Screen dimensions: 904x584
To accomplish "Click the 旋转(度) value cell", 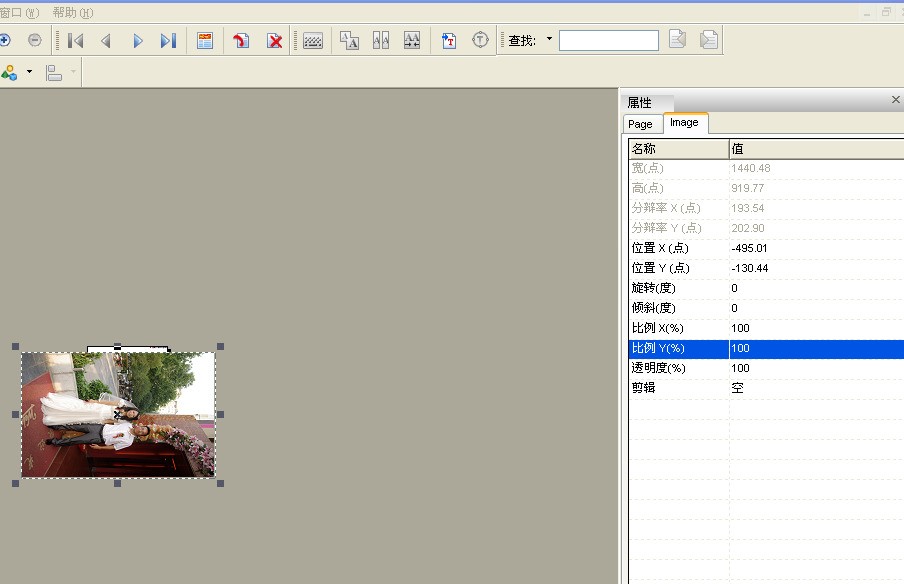I will click(815, 288).
